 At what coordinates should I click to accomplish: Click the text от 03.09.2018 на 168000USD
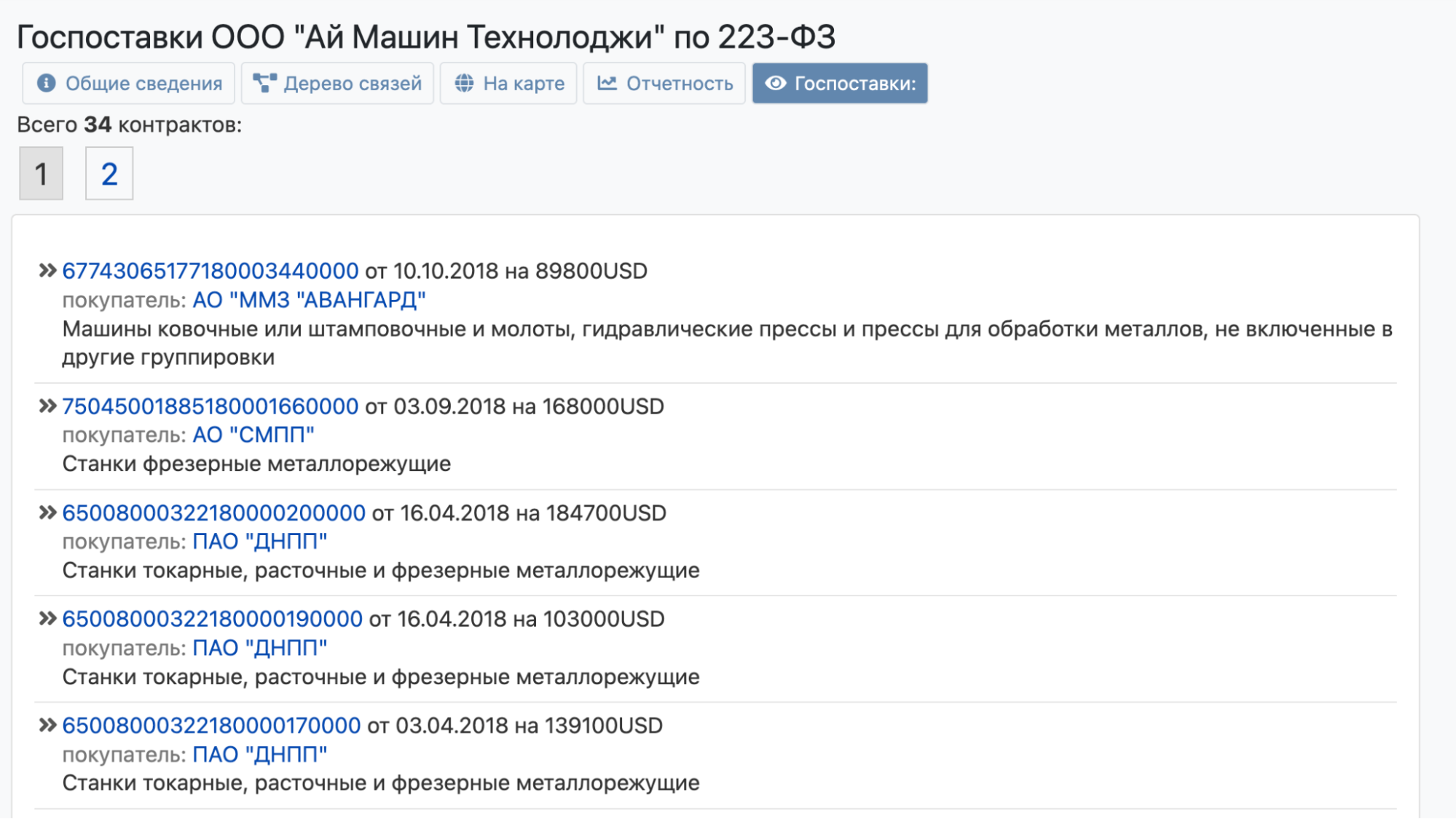click(515, 406)
